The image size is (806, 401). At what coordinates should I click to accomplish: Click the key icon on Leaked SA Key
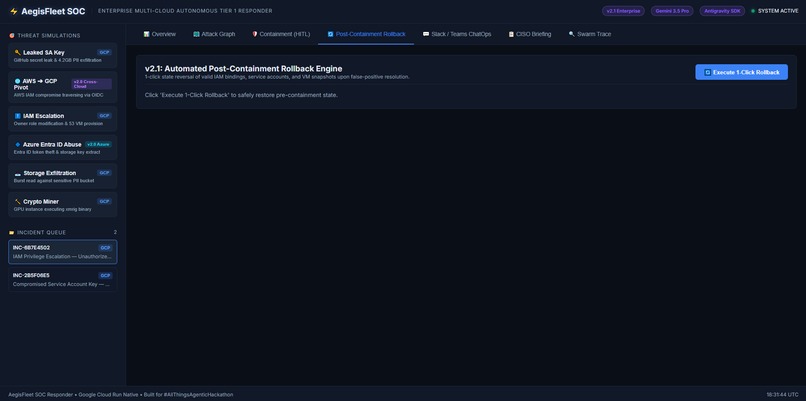point(17,52)
